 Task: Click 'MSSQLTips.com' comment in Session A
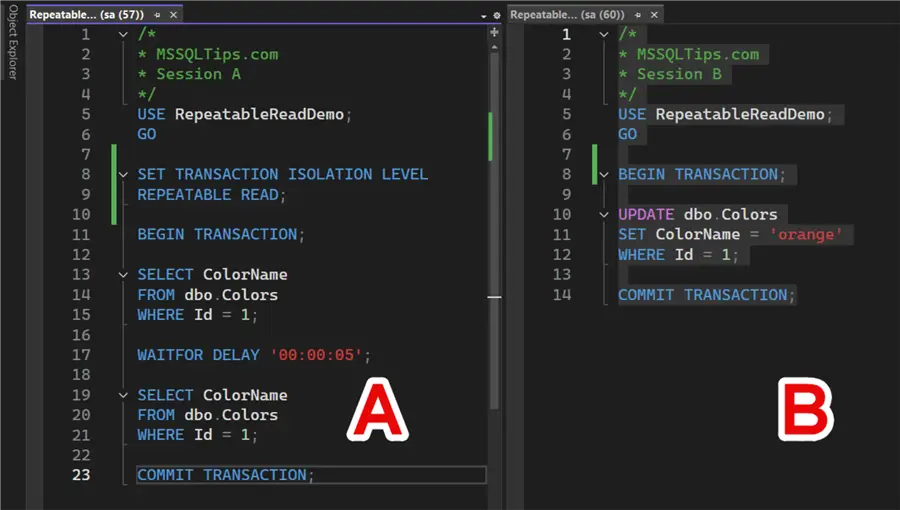point(217,54)
